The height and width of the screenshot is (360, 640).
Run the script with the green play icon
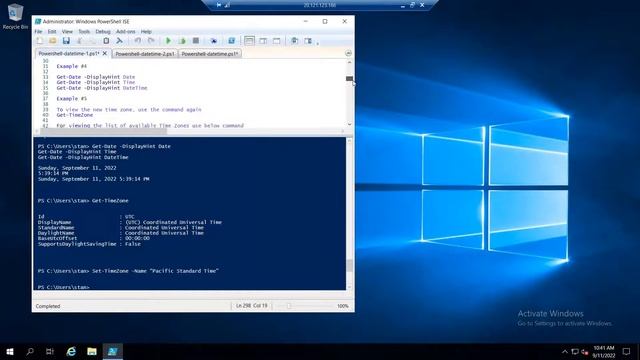[168, 41]
